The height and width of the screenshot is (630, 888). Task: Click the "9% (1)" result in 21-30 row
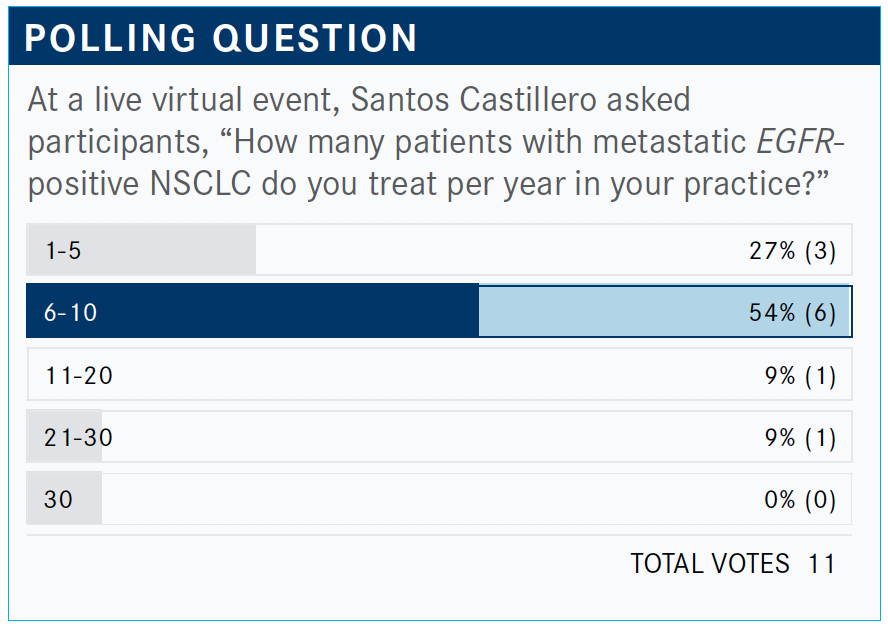(799, 437)
